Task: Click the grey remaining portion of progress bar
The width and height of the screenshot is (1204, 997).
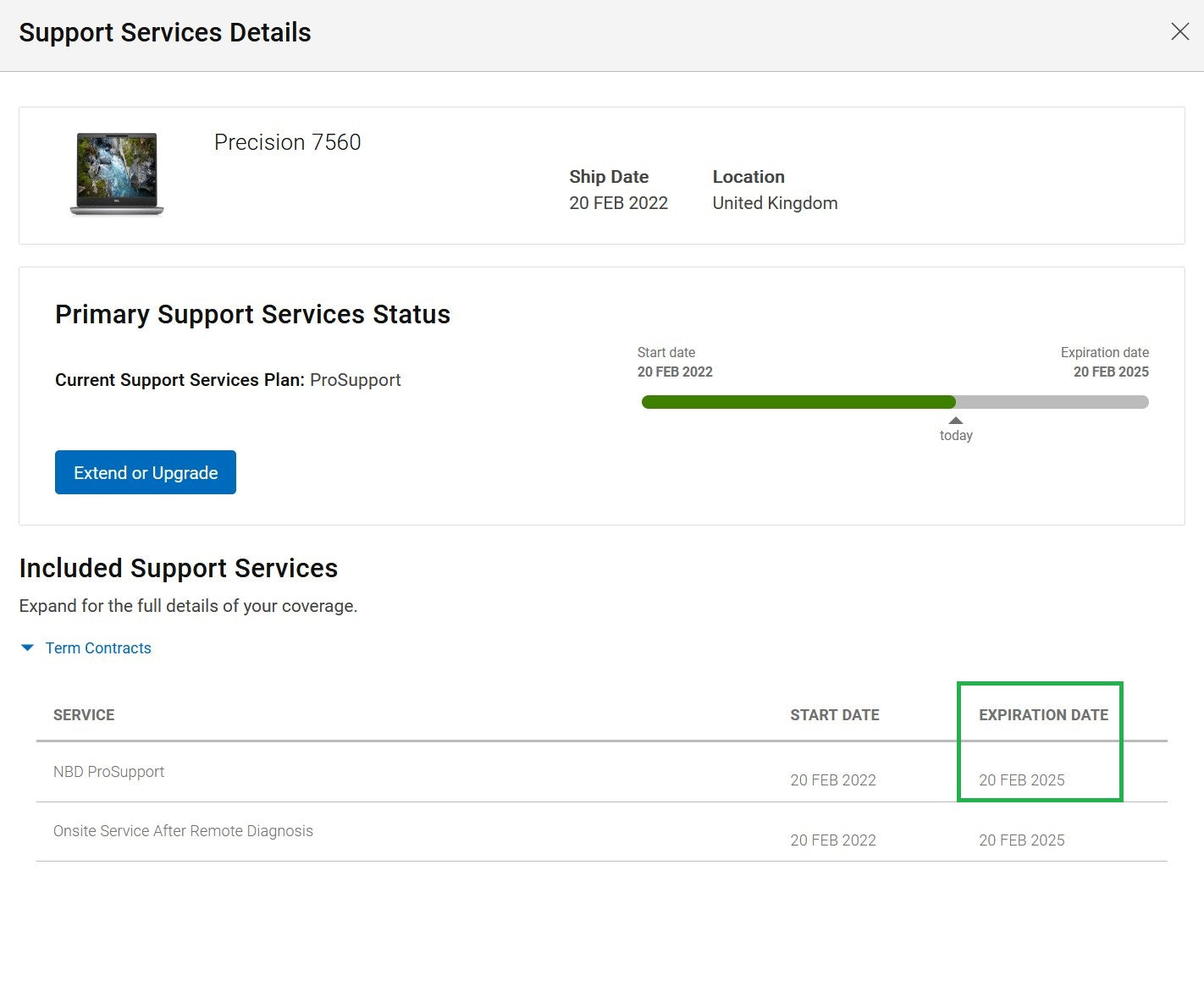Action: click(1052, 402)
